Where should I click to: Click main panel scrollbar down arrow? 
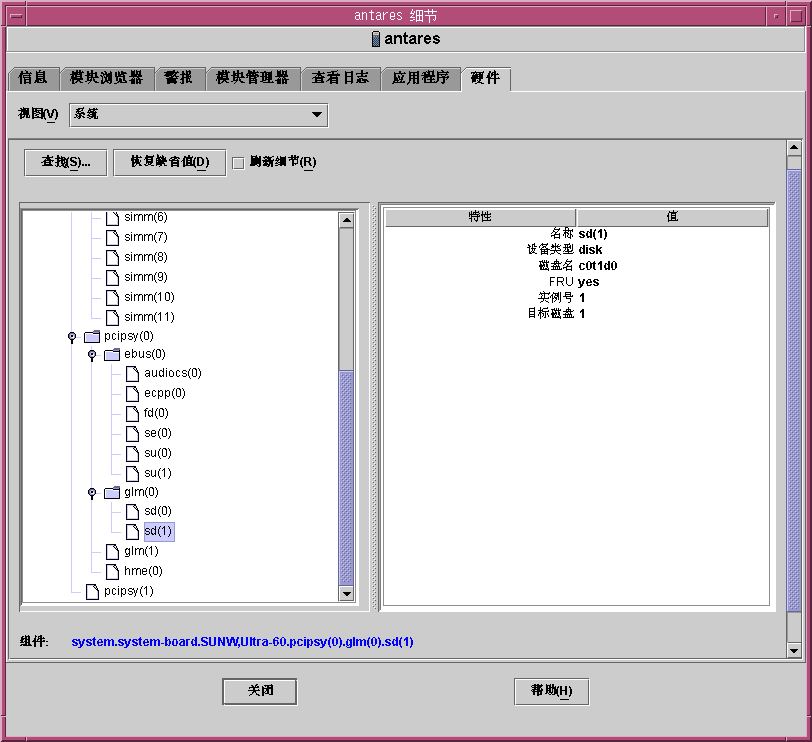tap(794, 650)
